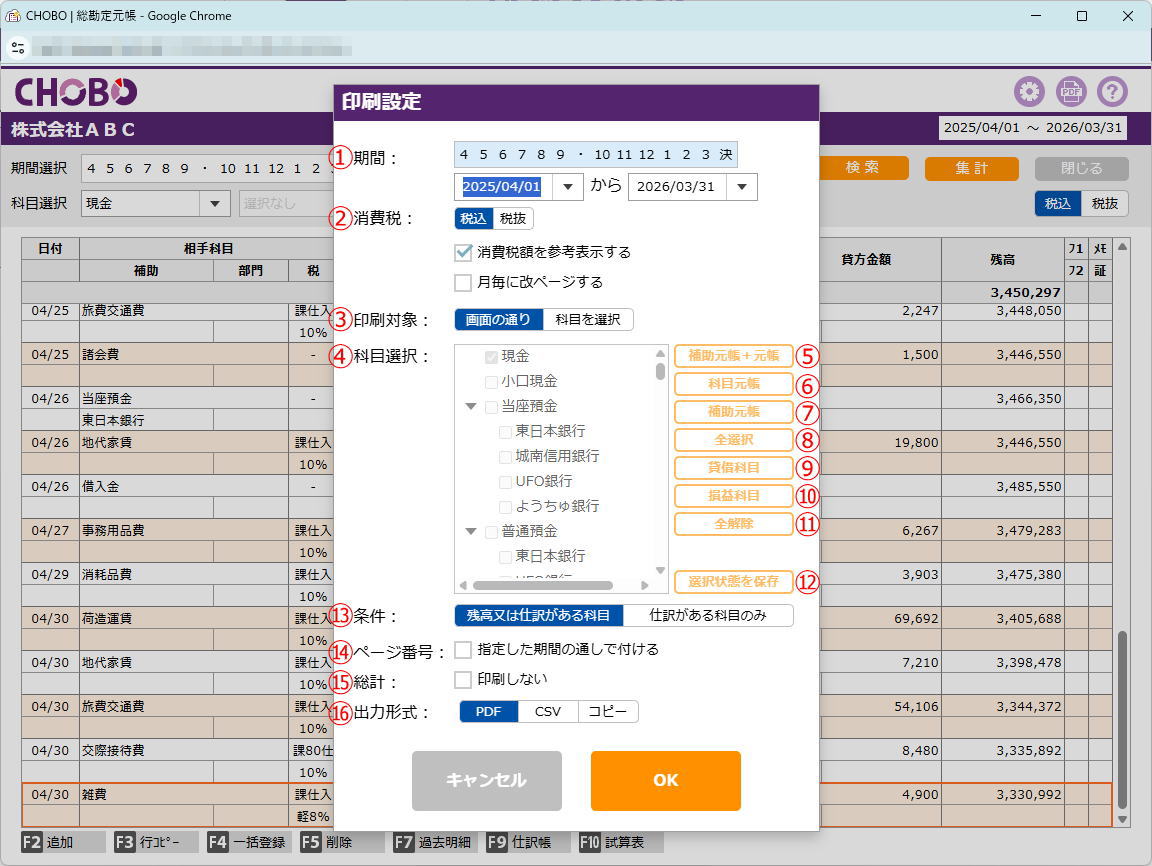Screen dimensions: 1152x866
Task: Open the help question mark icon
Action: (1112, 92)
